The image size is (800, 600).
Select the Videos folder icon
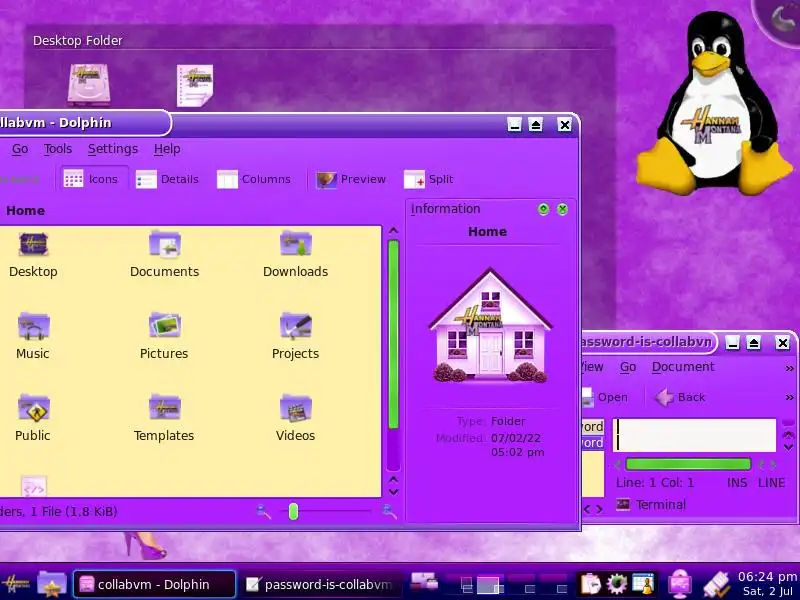click(x=295, y=418)
